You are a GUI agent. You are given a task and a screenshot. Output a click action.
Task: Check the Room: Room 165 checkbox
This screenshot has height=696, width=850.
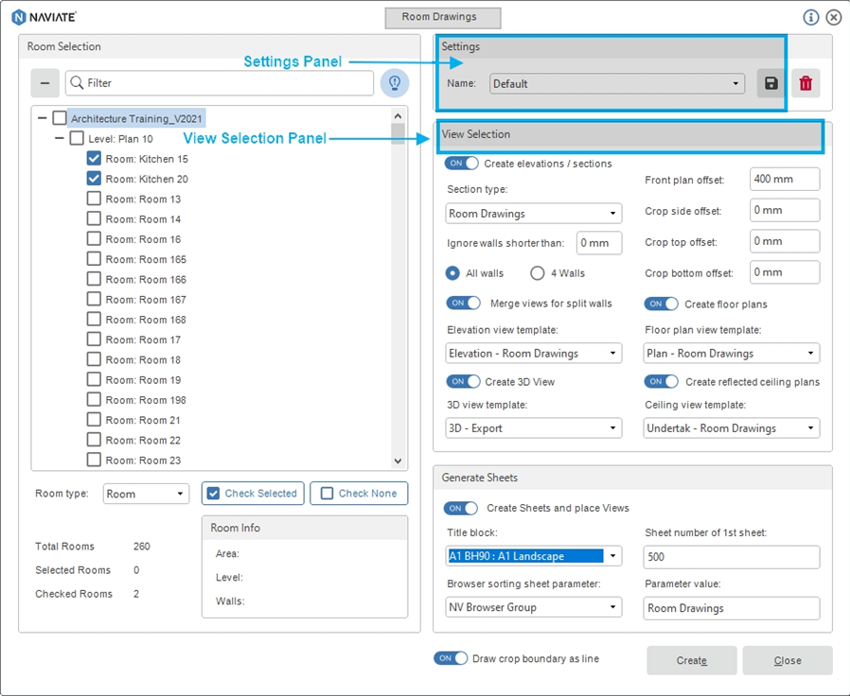94,259
